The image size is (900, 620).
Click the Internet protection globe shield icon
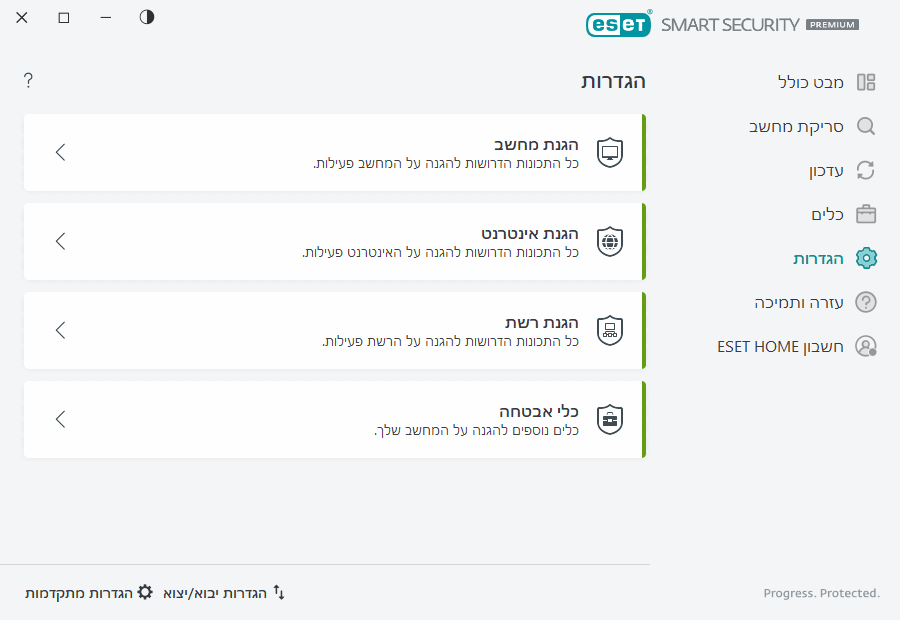610,241
